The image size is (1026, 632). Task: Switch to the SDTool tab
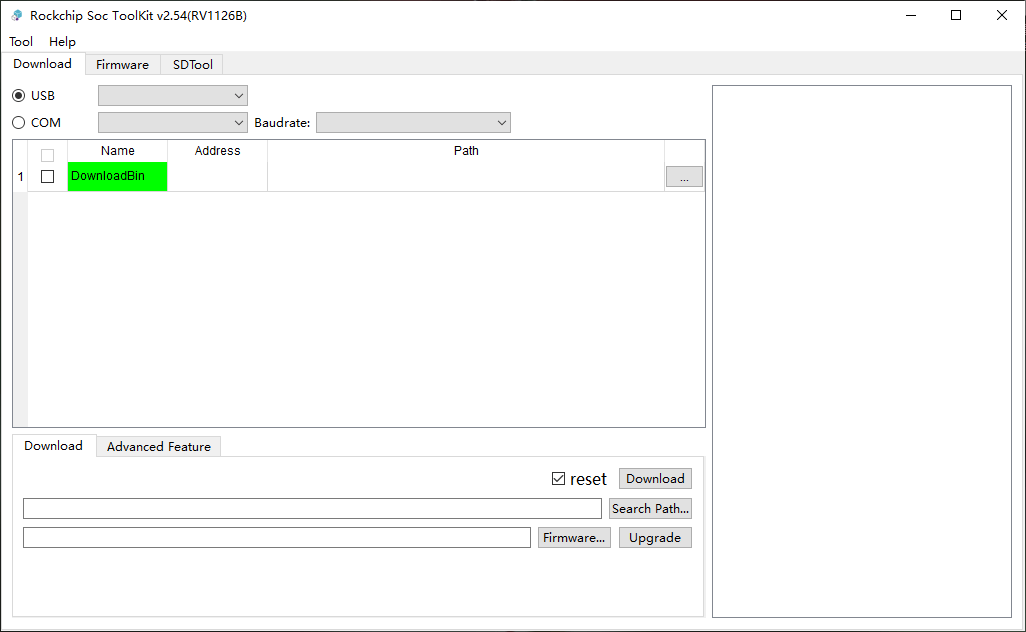coord(192,64)
